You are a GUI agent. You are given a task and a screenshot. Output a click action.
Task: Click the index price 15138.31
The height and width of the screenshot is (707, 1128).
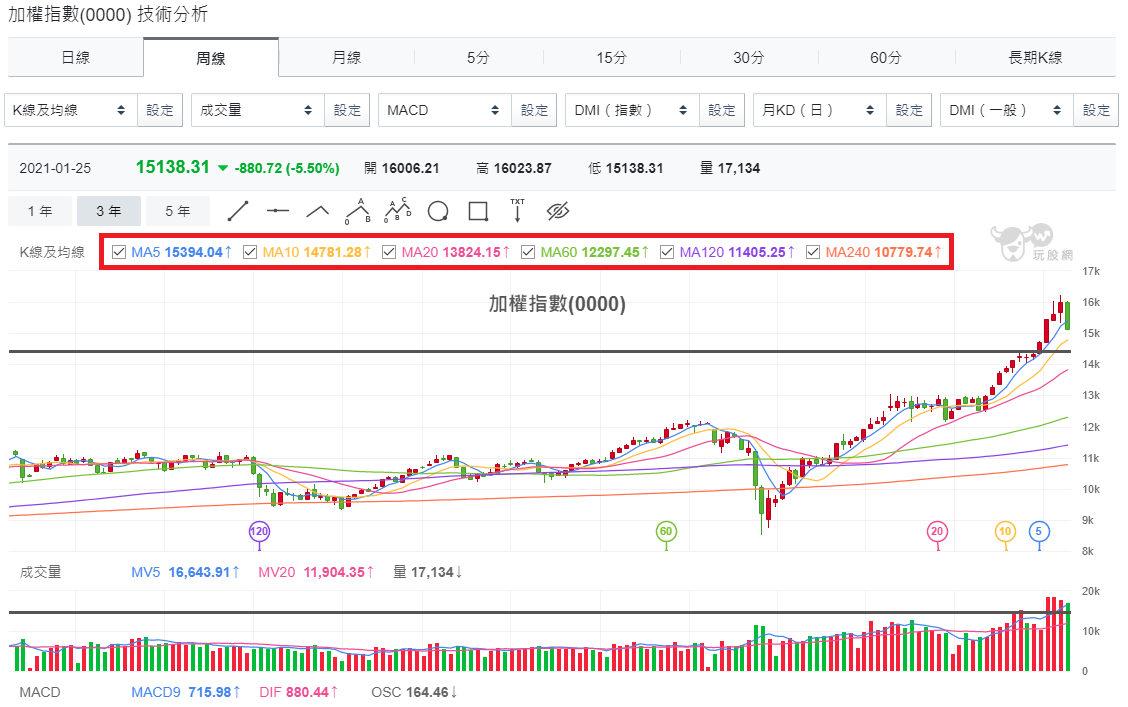[x=173, y=167]
